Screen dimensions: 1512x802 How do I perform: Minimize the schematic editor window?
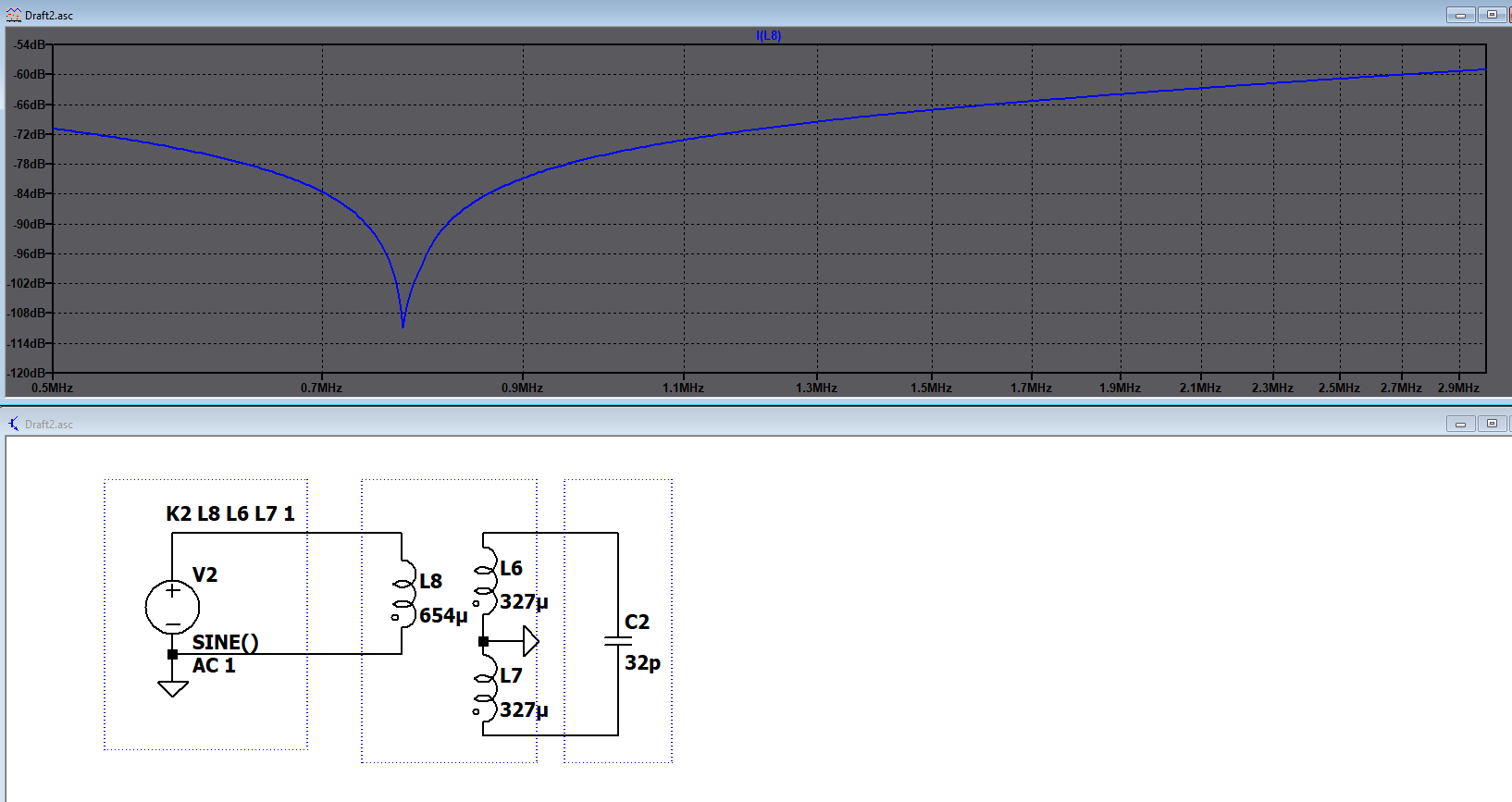[1460, 424]
